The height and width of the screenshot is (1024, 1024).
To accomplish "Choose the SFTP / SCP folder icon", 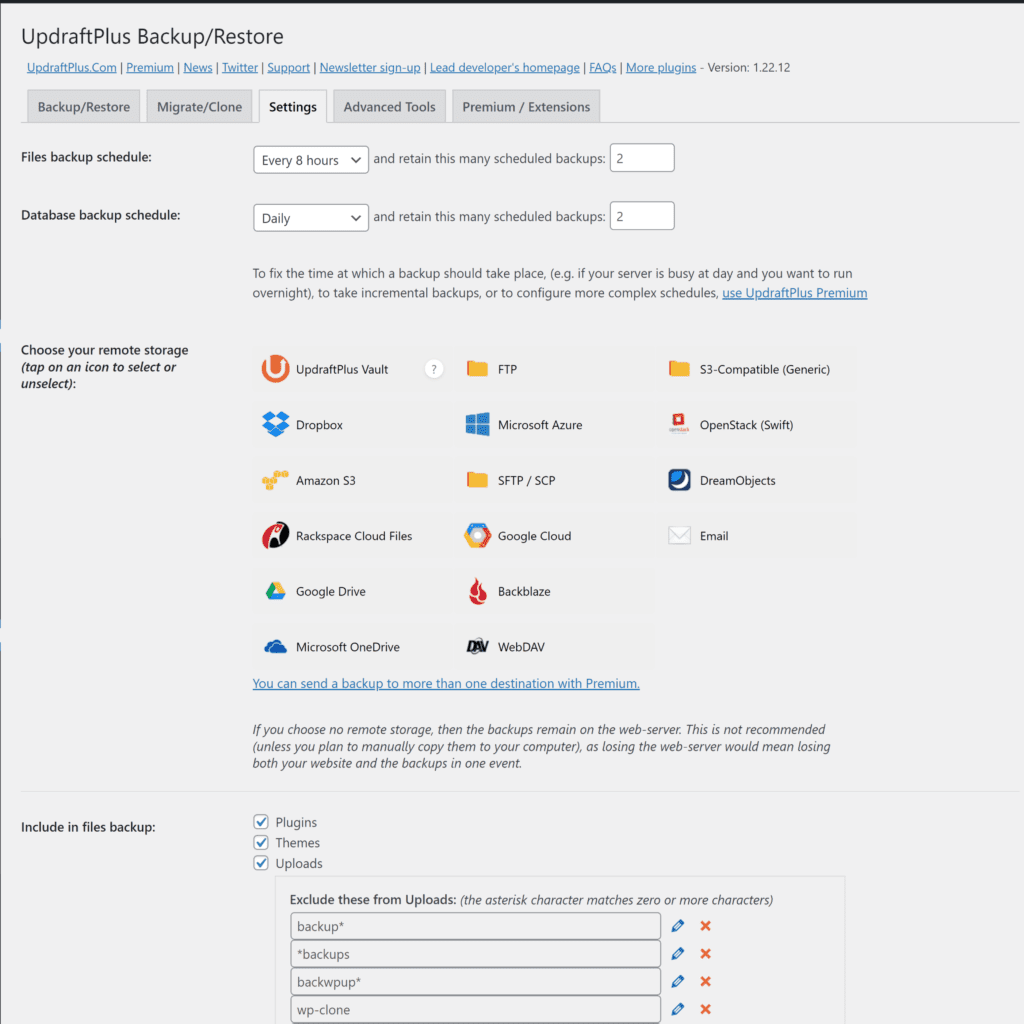I will tap(477, 480).
